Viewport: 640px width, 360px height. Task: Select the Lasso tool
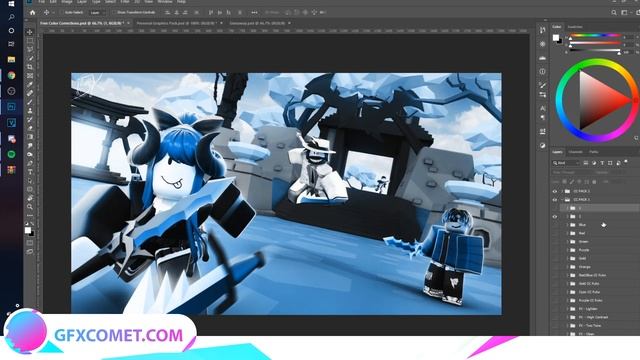click(30, 49)
